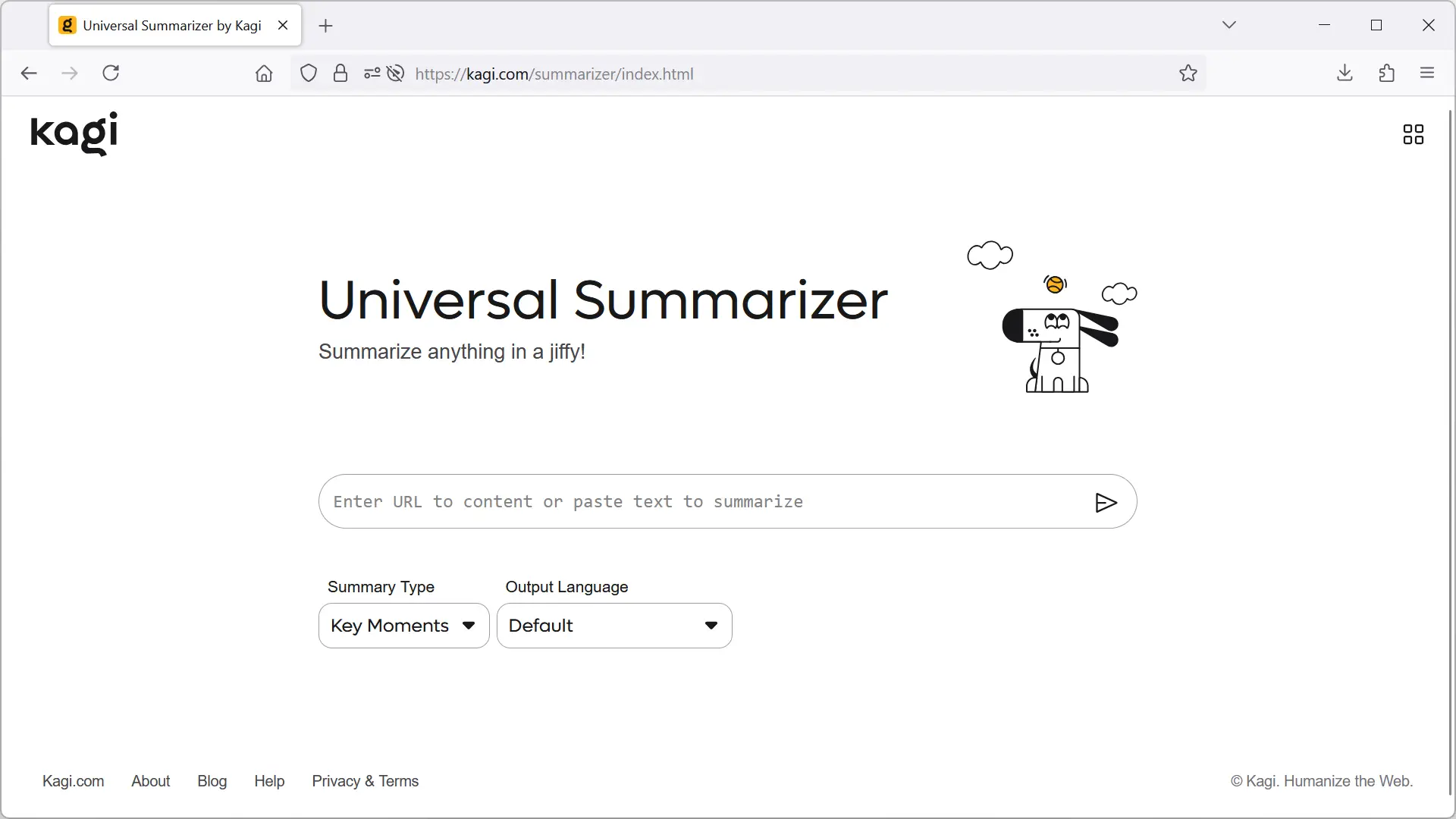
Task: Bookmark this page with the star
Action: [x=1188, y=73]
